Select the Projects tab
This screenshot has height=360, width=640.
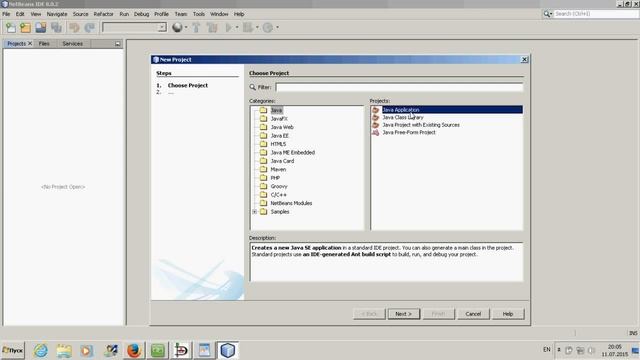pyautogui.click(x=16, y=44)
